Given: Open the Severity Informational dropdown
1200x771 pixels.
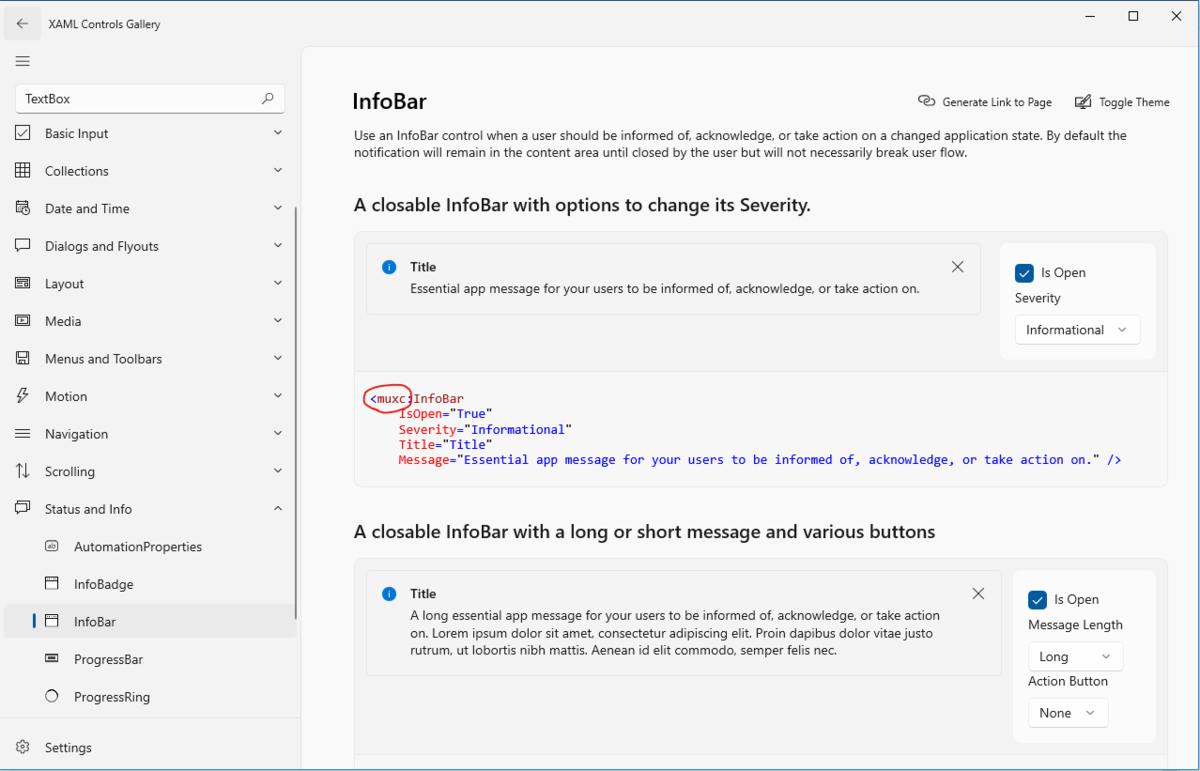Looking at the screenshot, I should point(1077,330).
